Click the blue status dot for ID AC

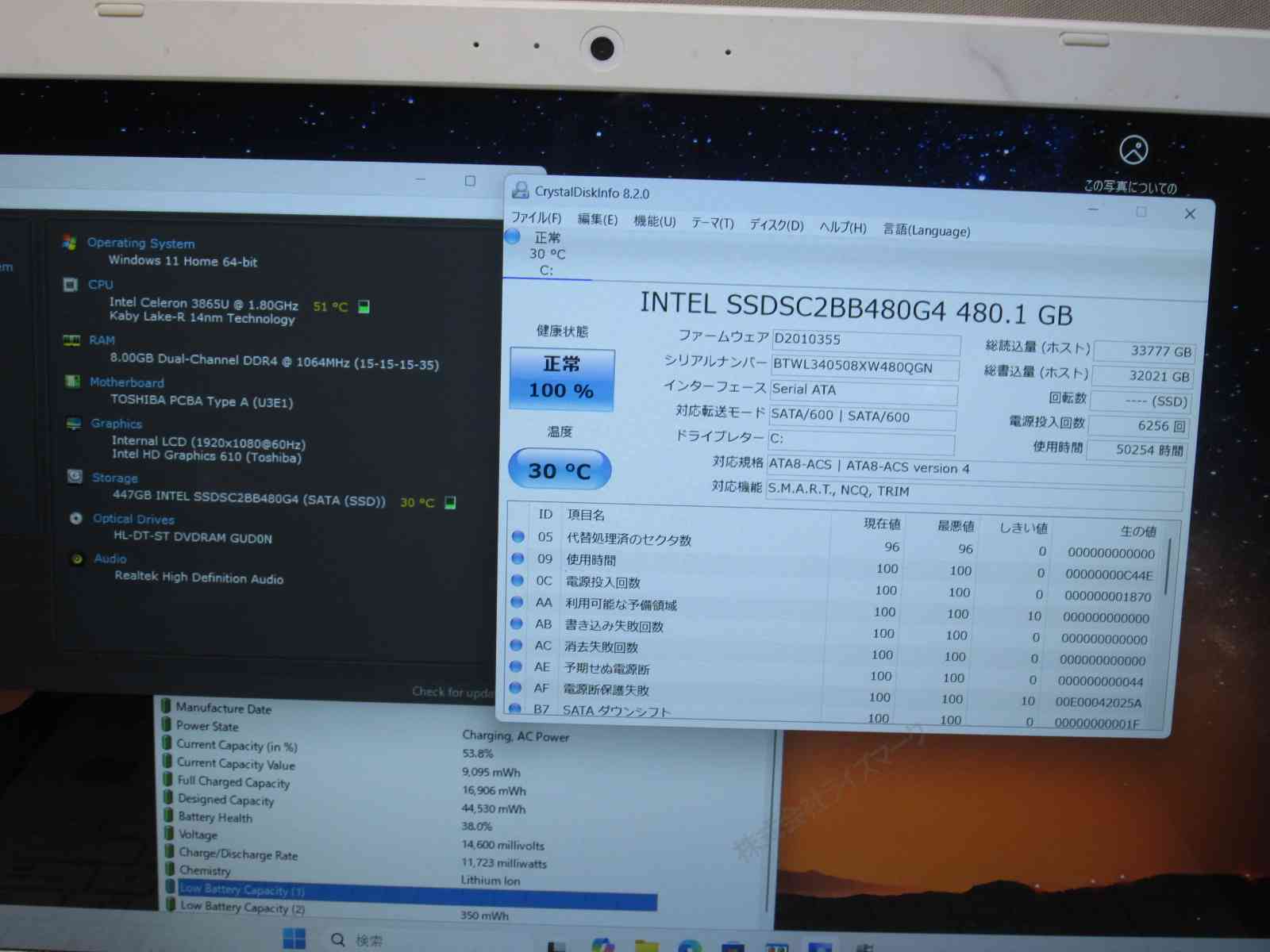pyautogui.click(x=516, y=644)
